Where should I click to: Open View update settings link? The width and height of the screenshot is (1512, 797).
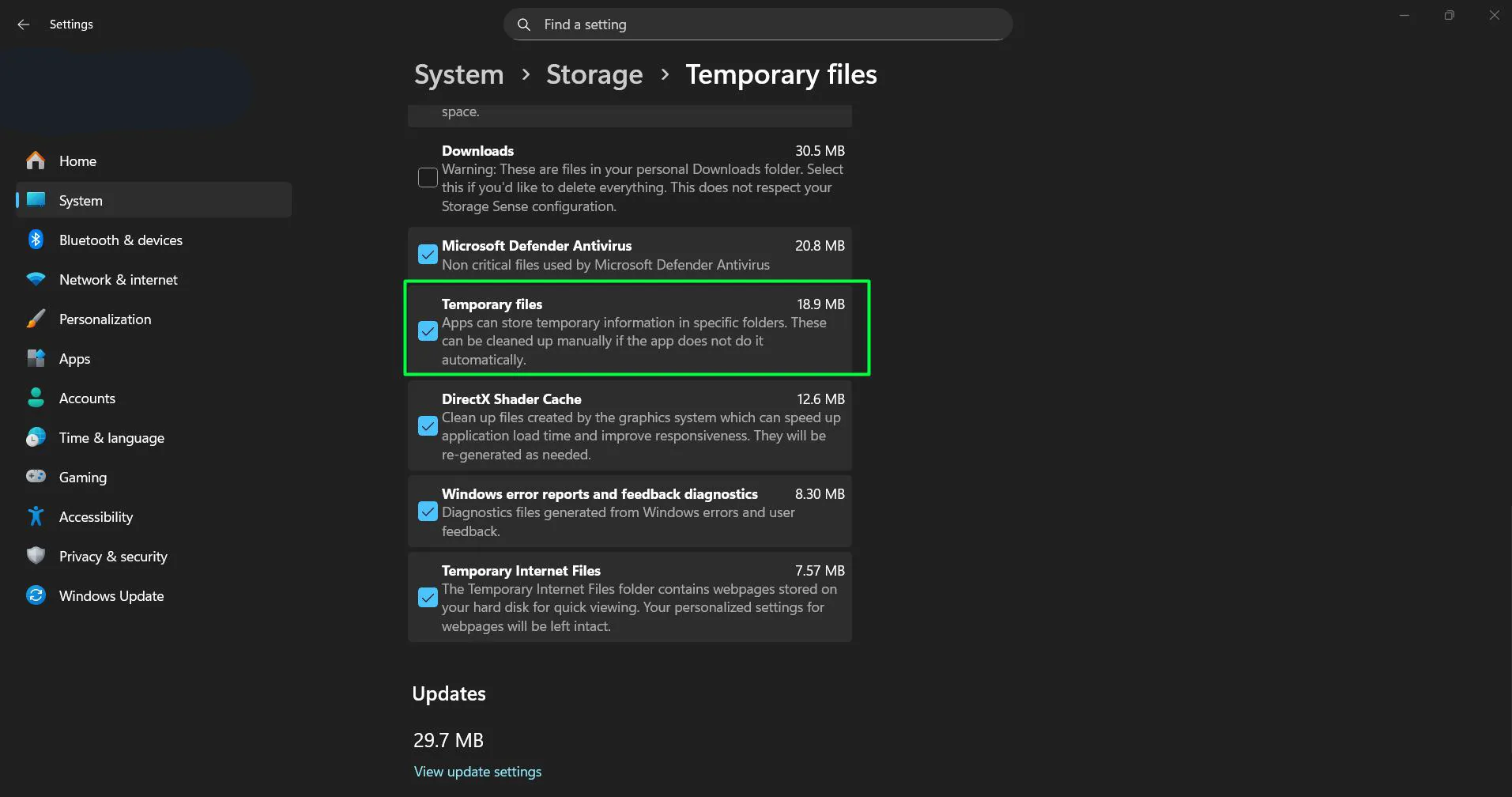477,771
